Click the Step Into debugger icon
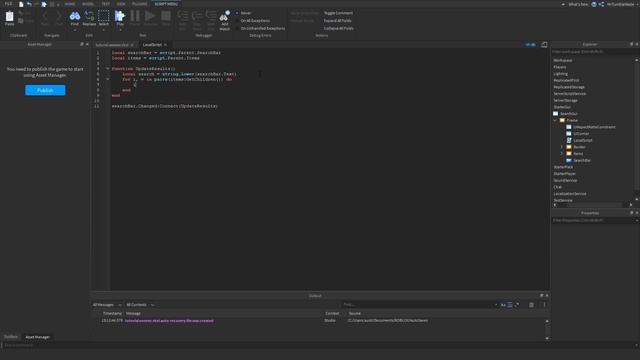Image resolution: width=640 pixels, height=360 pixels. [182, 16]
